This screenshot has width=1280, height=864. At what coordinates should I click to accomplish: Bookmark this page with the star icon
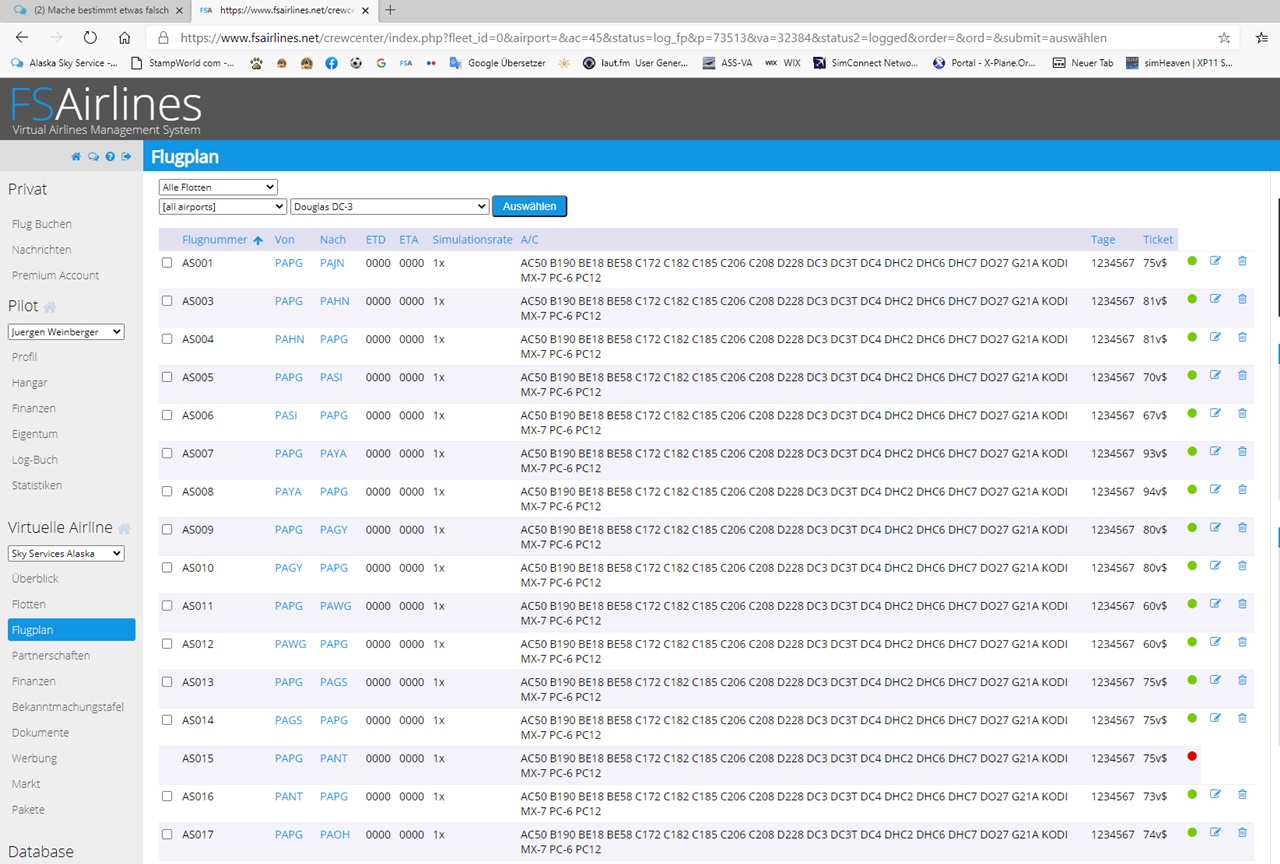click(x=1224, y=37)
